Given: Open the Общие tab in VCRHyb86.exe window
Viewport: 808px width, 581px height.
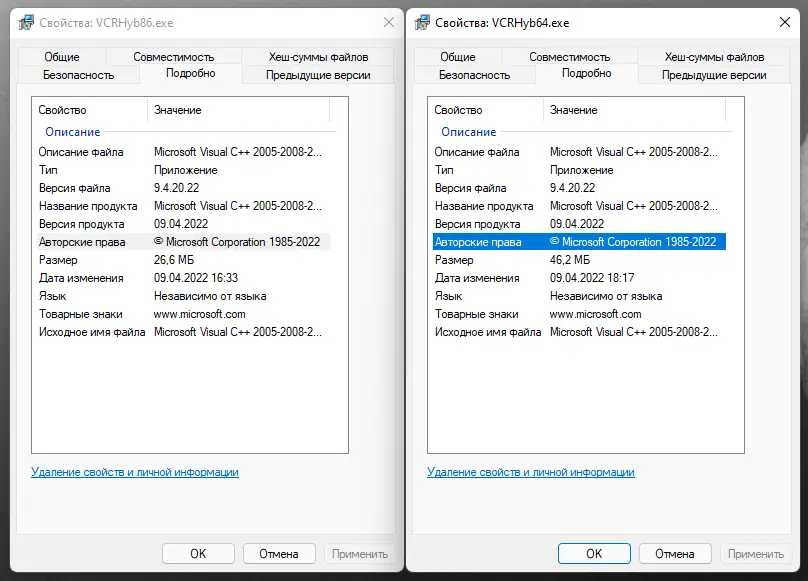Looking at the screenshot, I should tap(62, 57).
